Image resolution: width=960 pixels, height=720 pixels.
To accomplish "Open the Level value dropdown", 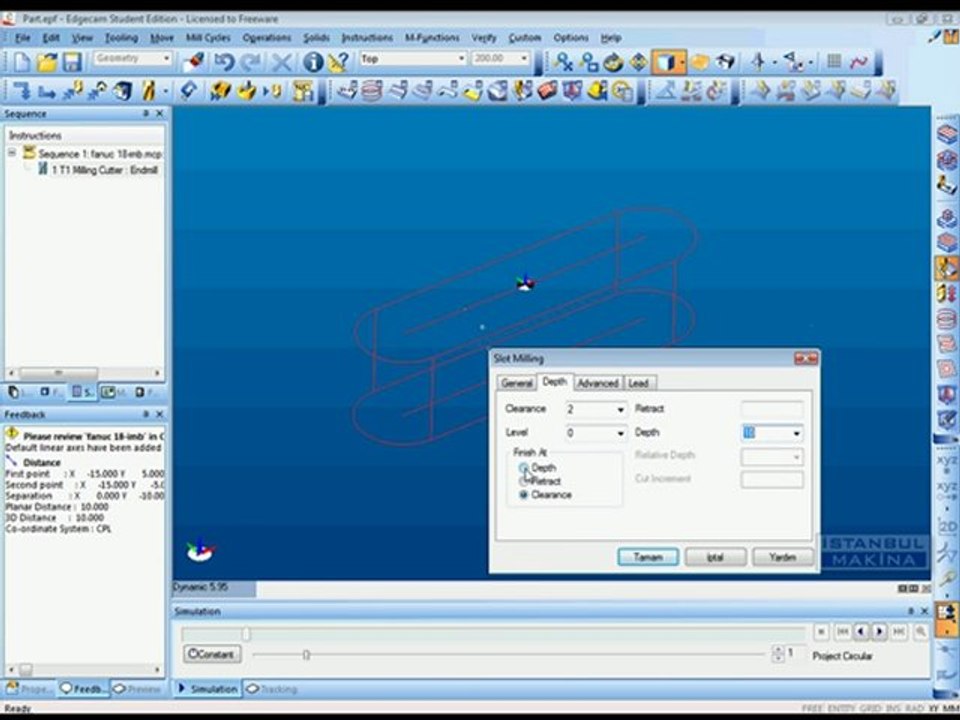I will (x=620, y=433).
